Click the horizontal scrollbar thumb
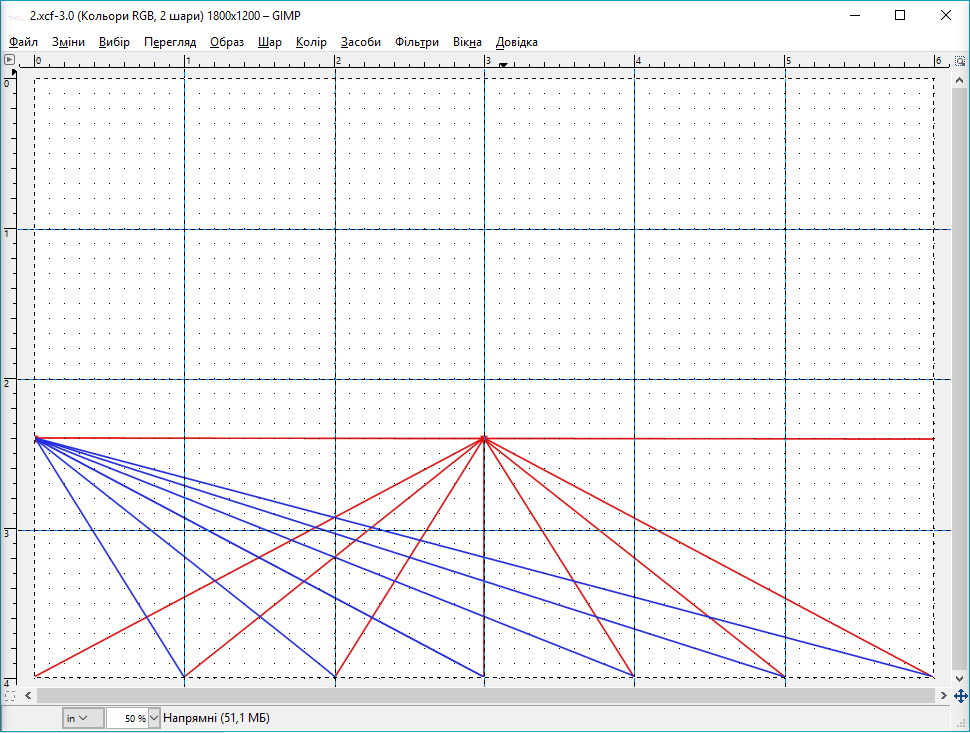 tap(486, 696)
